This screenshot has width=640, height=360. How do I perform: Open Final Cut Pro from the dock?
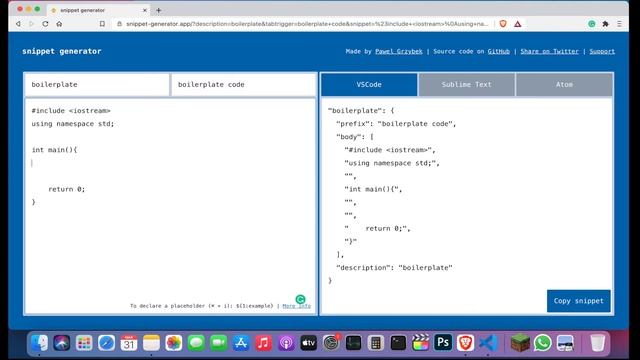420,343
